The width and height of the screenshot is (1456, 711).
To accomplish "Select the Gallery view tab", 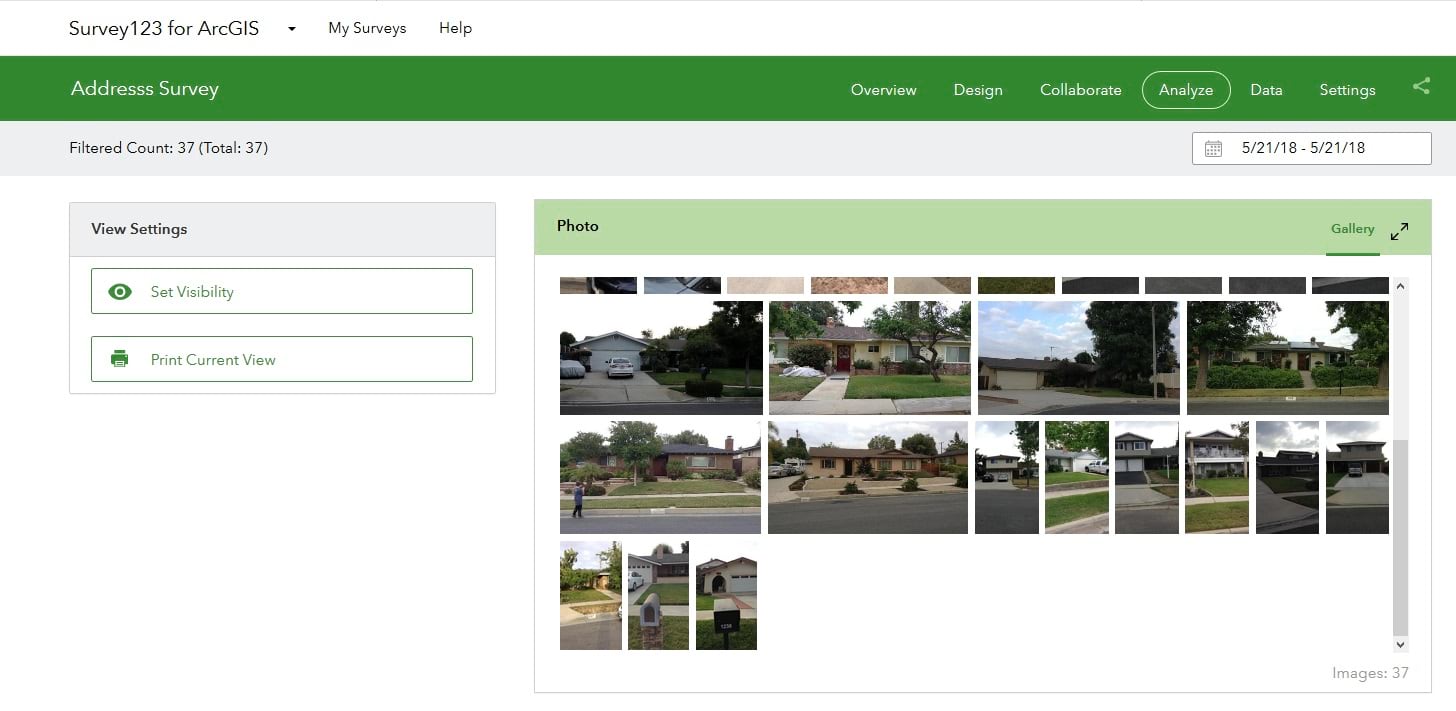I will pyautogui.click(x=1352, y=229).
